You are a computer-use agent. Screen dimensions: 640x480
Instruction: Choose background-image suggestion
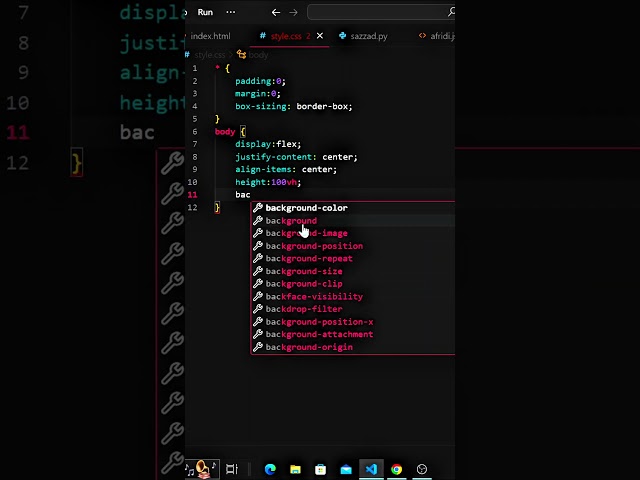(x=353, y=233)
